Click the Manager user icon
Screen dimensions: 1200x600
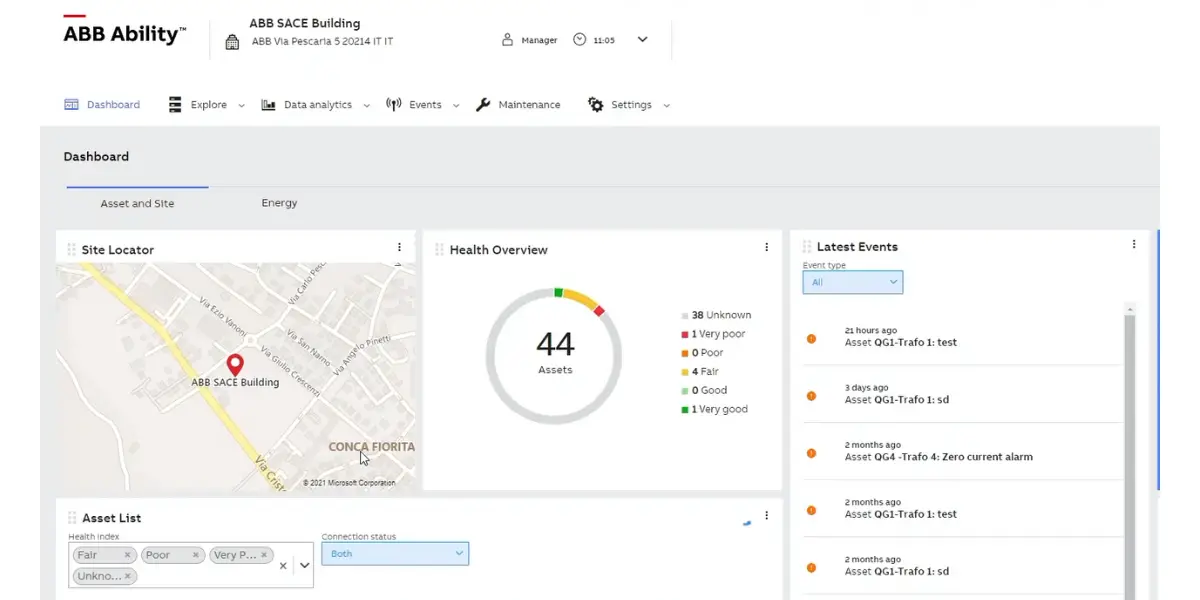click(x=508, y=40)
